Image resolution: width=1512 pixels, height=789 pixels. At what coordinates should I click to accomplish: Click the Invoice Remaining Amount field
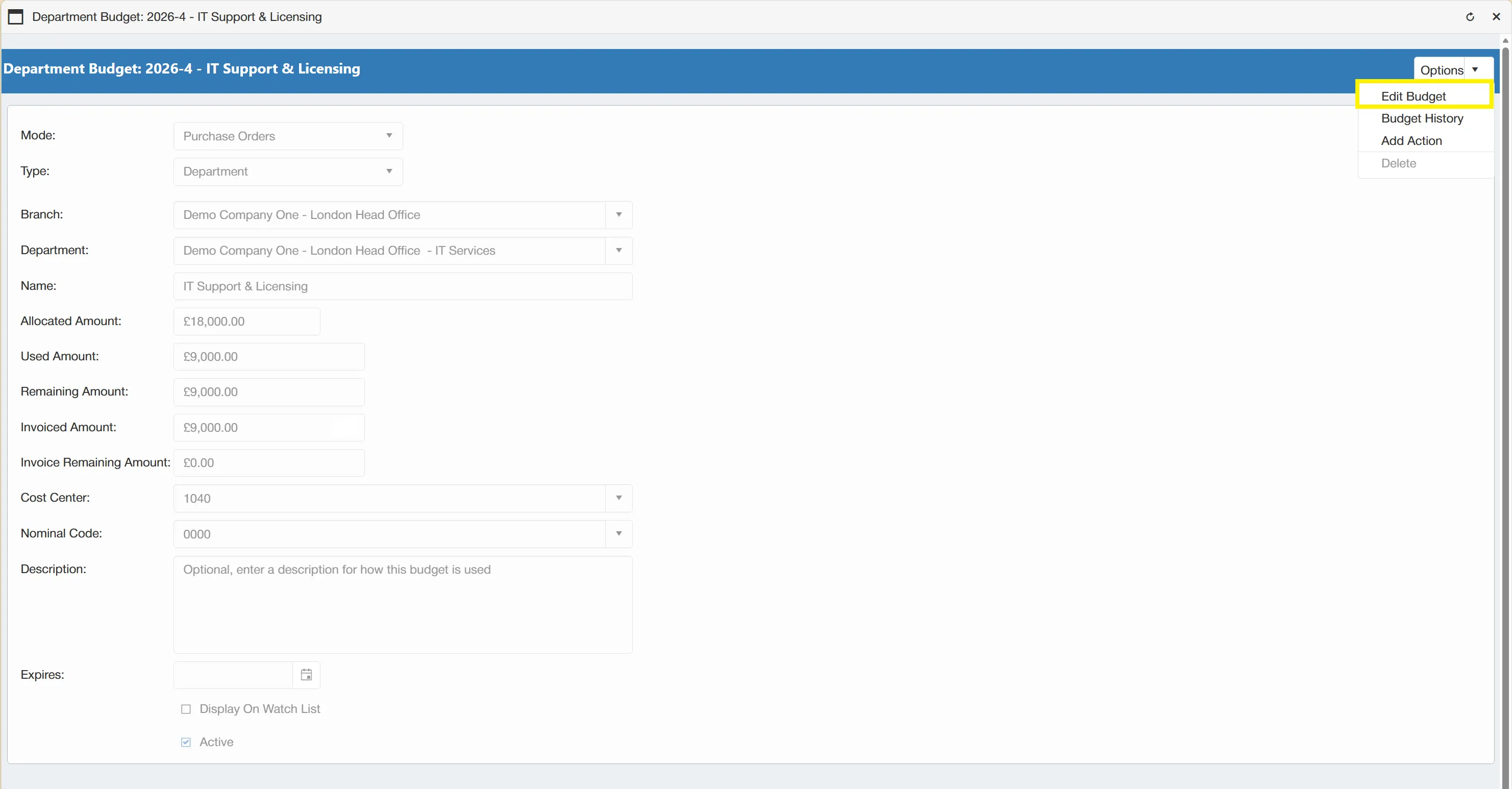point(269,463)
